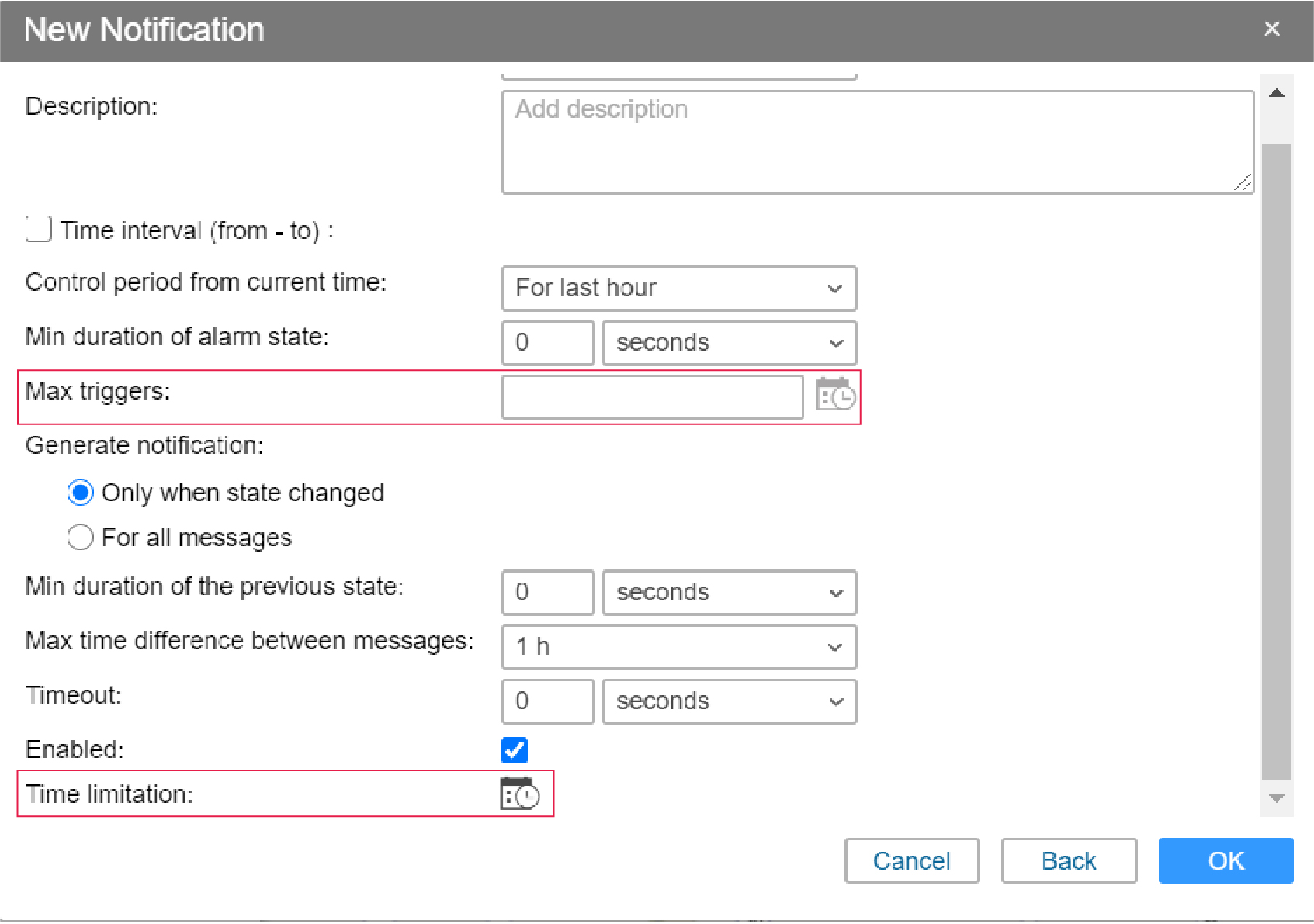Select For all messages radio button
The height and width of the screenshot is (924, 1314).
[81, 537]
